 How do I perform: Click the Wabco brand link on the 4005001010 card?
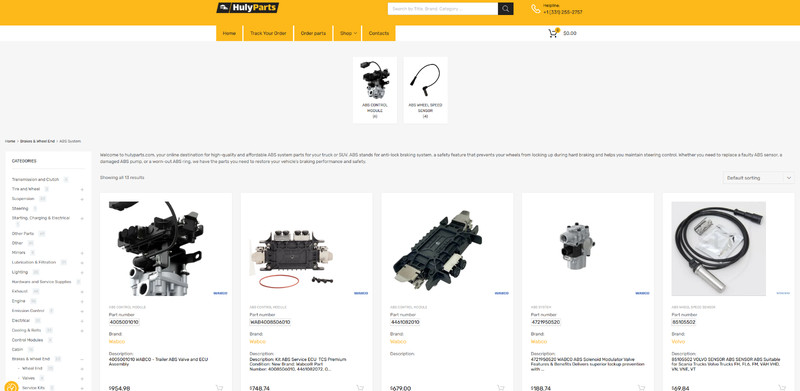click(117, 341)
